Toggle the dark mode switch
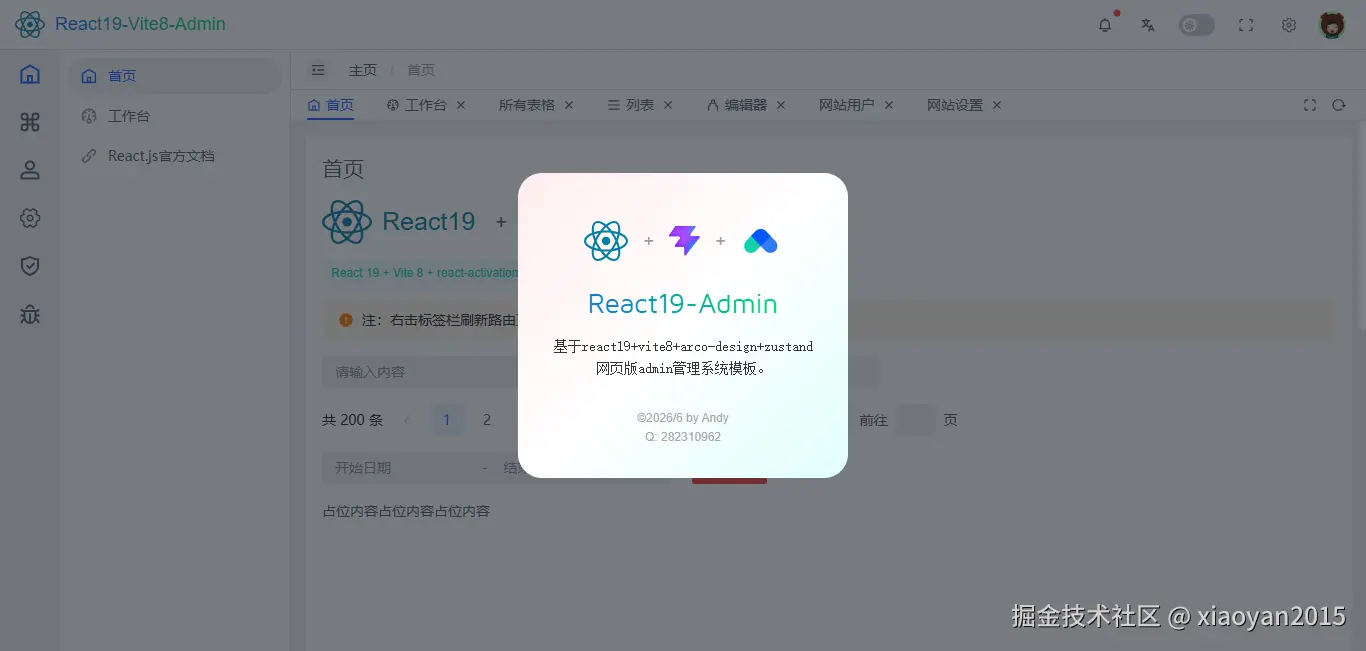1366x651 pixels. click(x=1196, y=25)
